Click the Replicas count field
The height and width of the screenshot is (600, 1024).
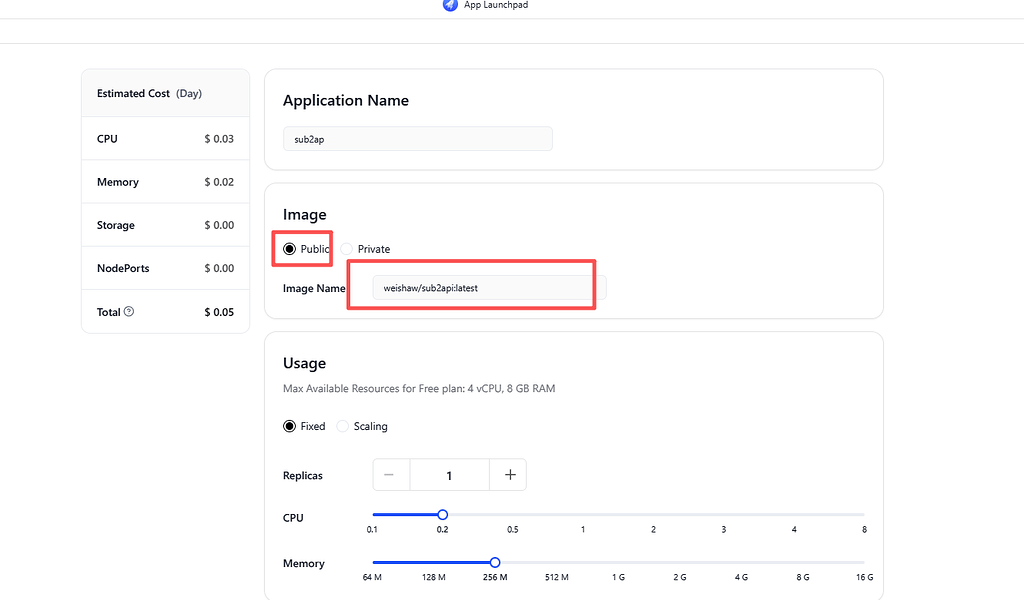pyautogui.click(x=449, y=475)
